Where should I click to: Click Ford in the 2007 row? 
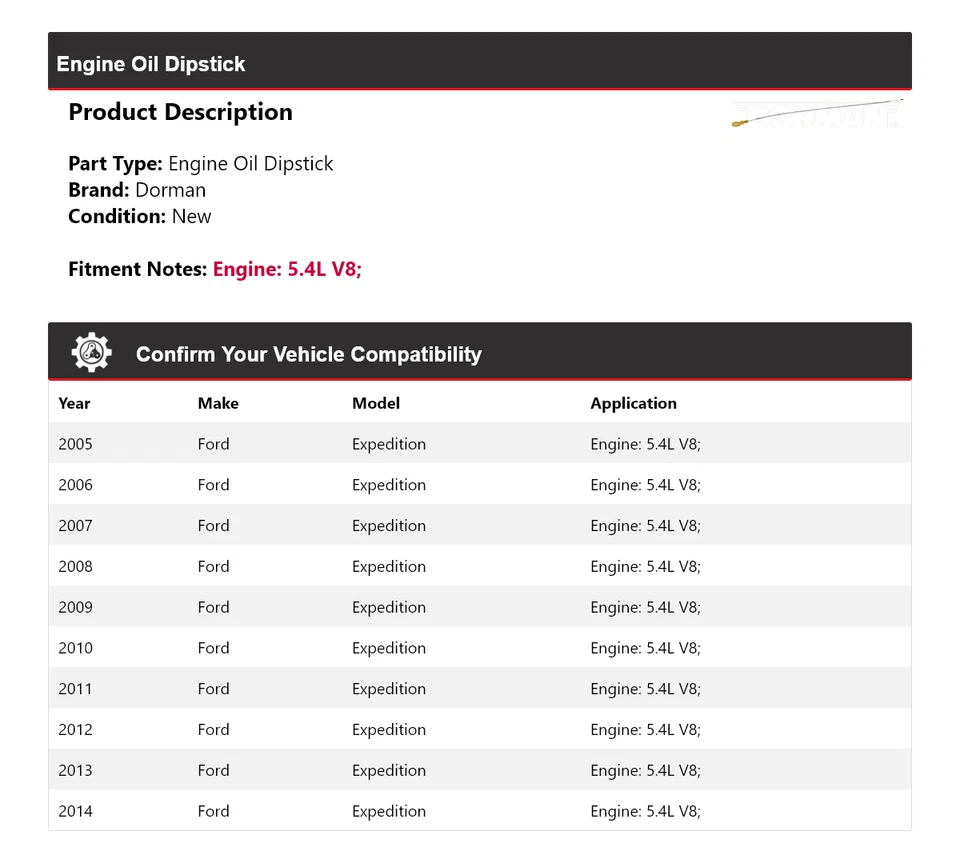pos(214,526)
